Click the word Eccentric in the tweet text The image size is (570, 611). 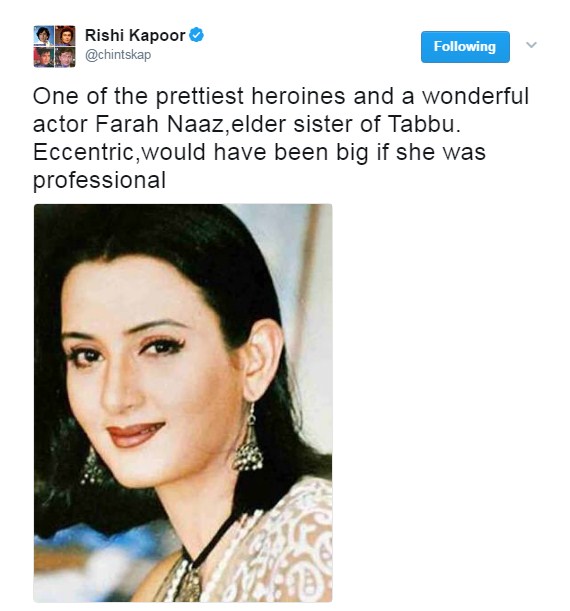pos(83,152)
